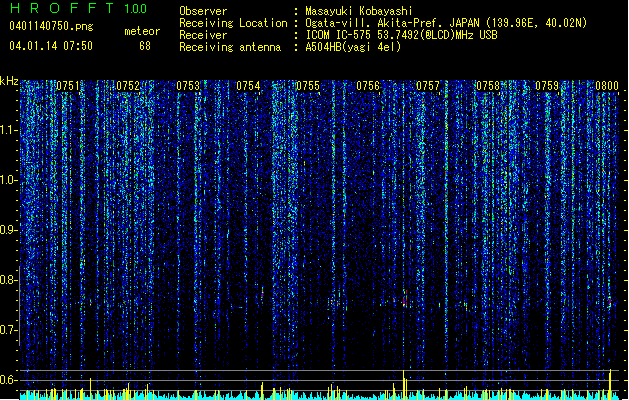Click the 0759 time marker
Screen dimensions: 629x400
547,86
